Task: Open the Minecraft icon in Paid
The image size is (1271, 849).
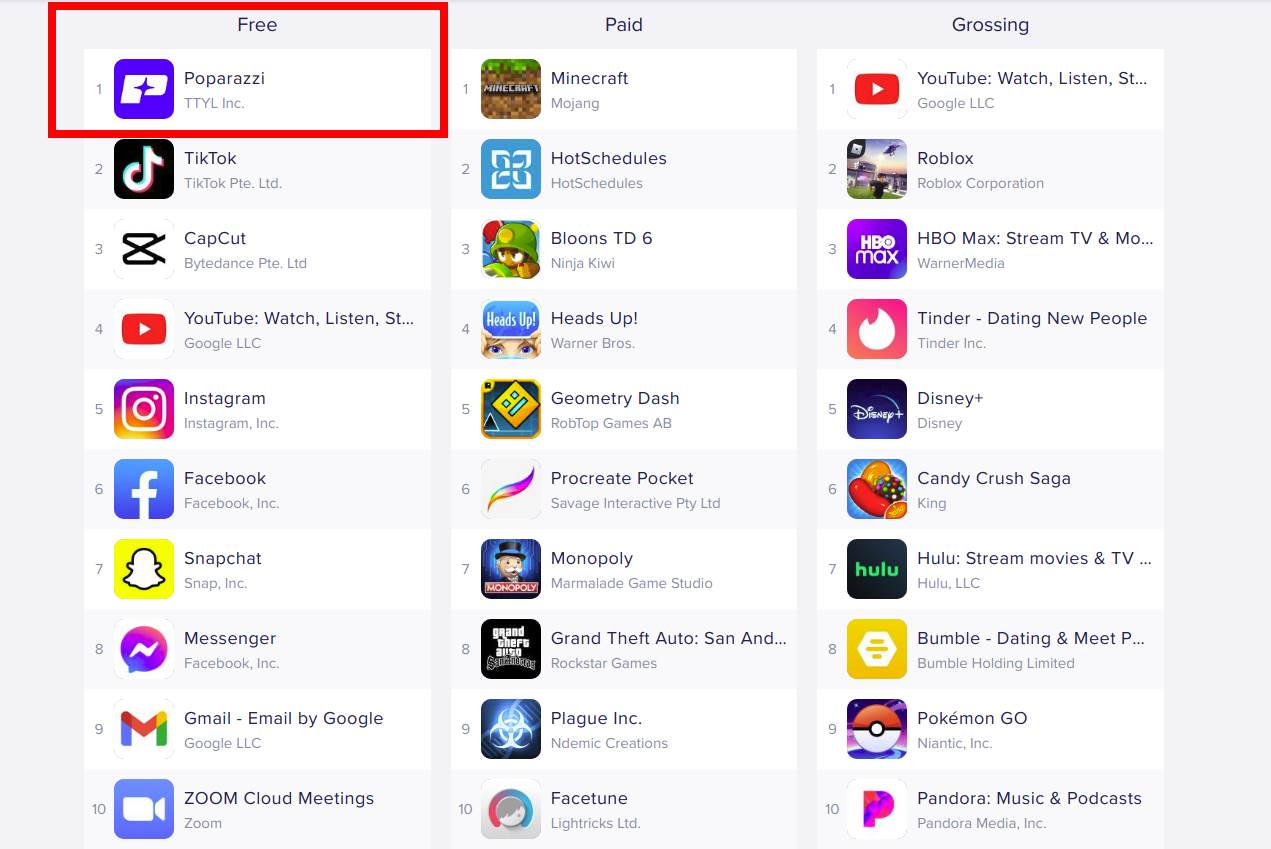Action: [x=511, y=89]
